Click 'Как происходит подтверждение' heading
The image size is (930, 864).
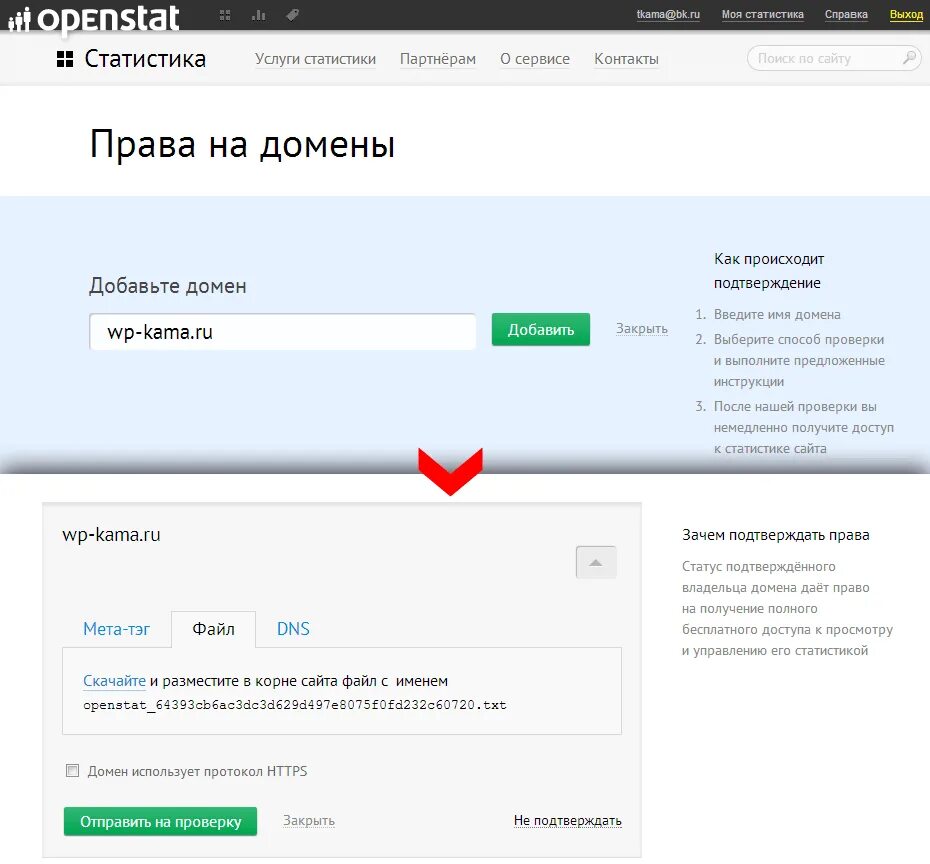click(769, 271)
